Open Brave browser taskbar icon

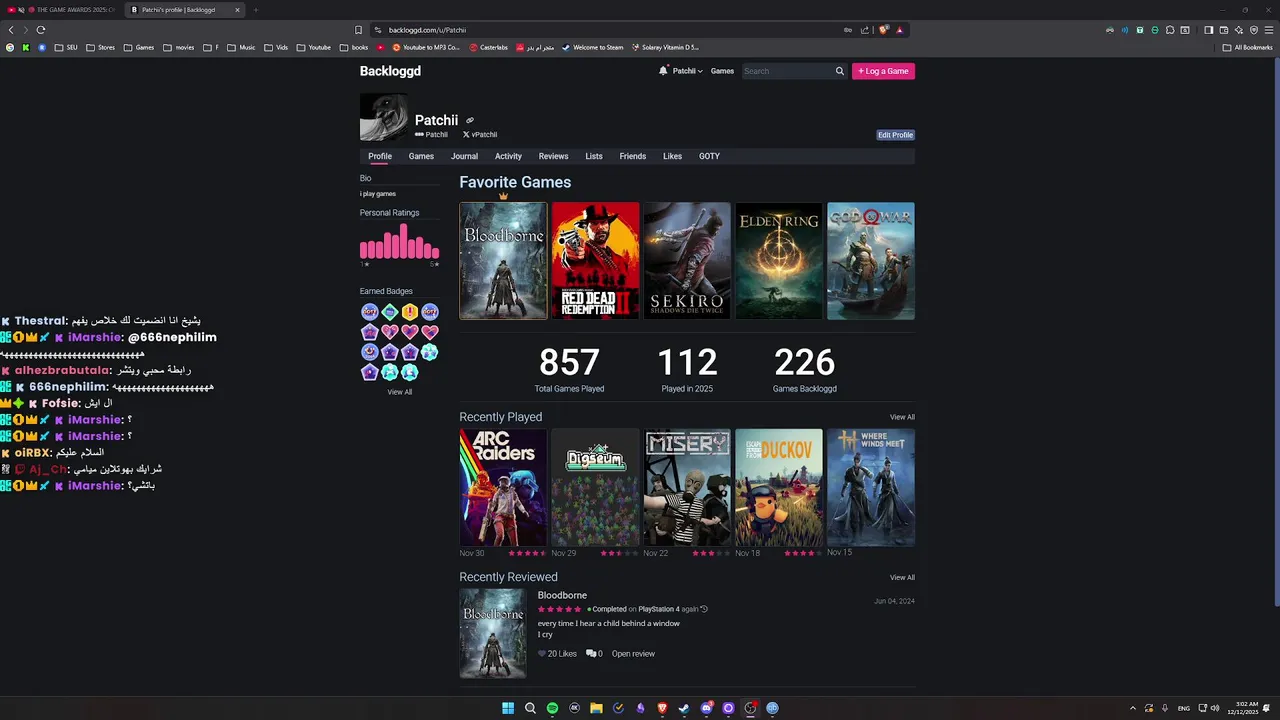662,708
